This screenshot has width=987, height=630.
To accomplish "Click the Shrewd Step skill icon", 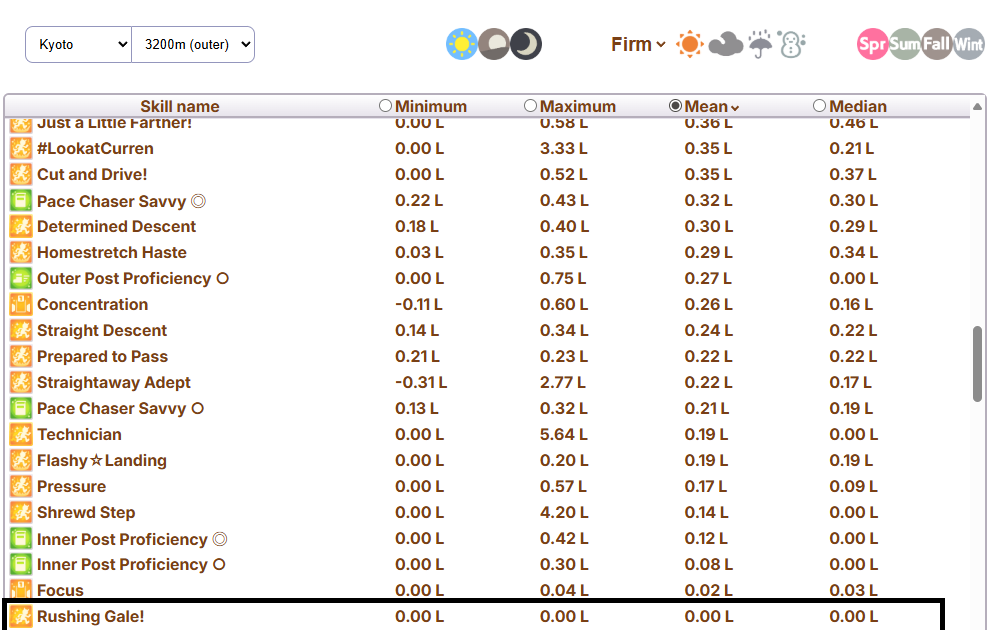I will pyautogui.click(x=21, y=512).
